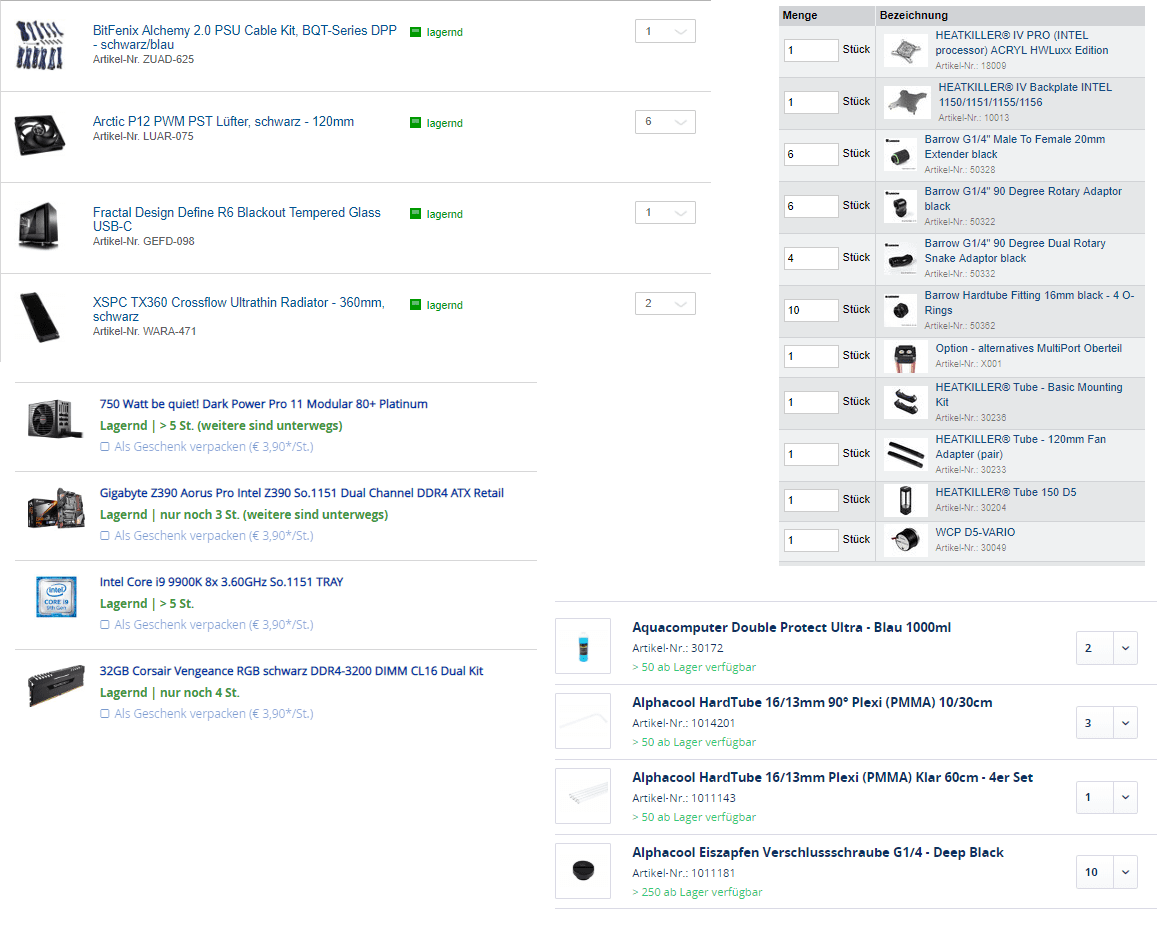
Task: Click WCP D5-VARIO pump thumbnail
Action: click(x=905, y=540)
